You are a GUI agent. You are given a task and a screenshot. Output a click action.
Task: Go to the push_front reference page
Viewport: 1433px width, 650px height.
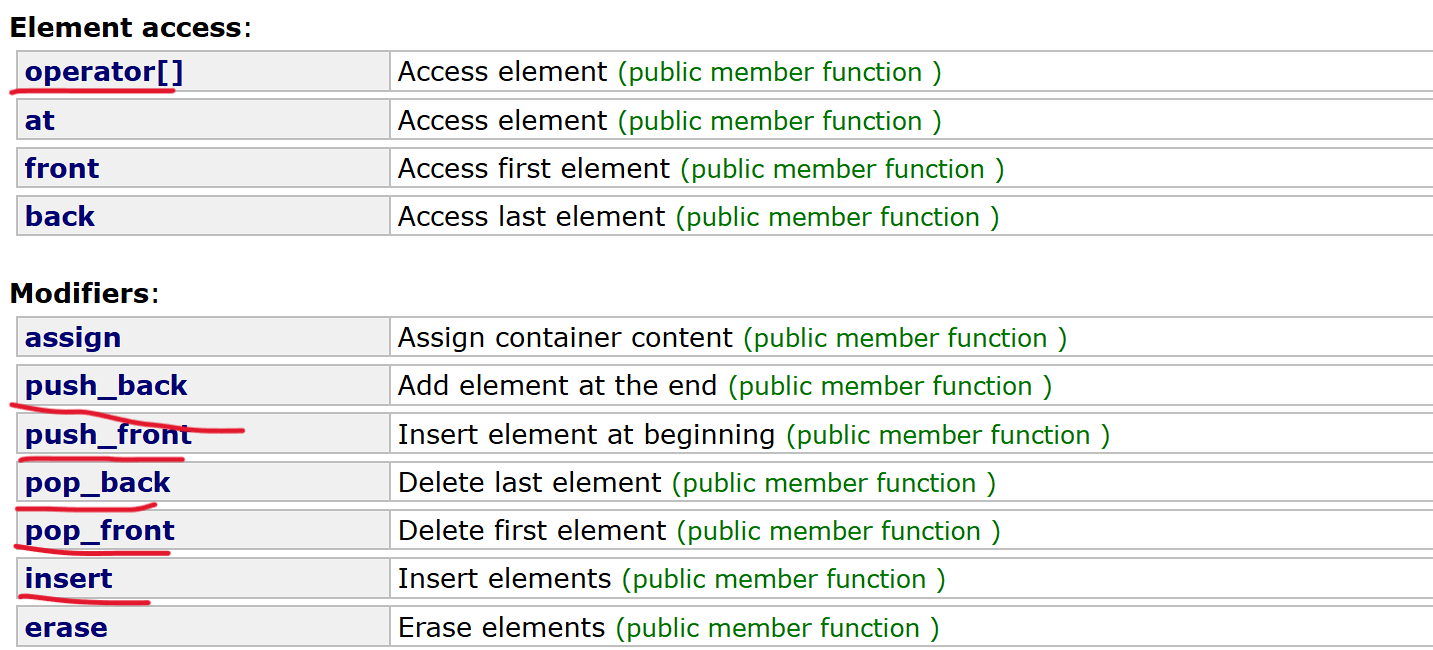[x=108, y=435]
